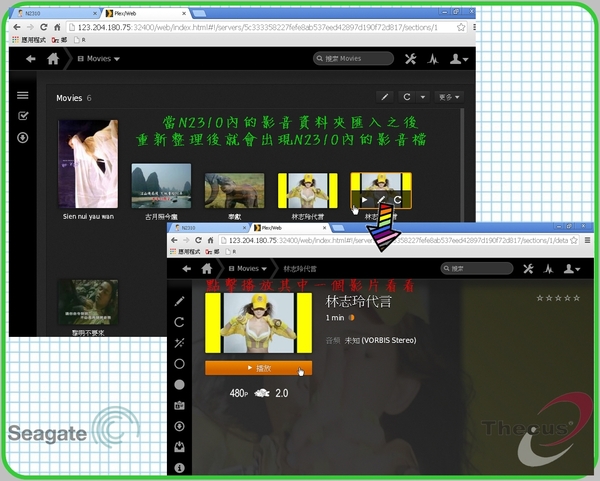Bookmark page with star in rear browser
This screenshot has height=481, width=600.
click(461, 28)
